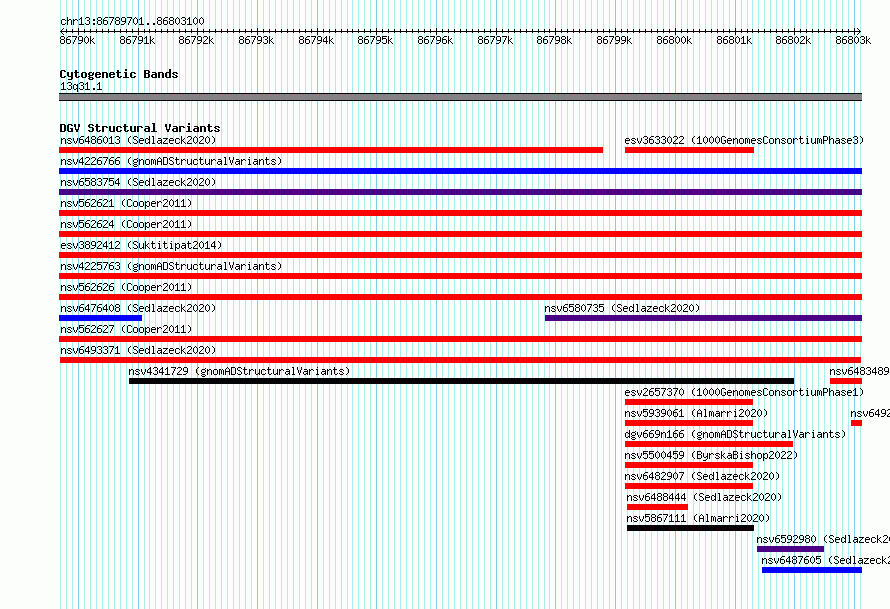Click nsv5500459 (ByrskaBishop2022) label

point(711,455)
